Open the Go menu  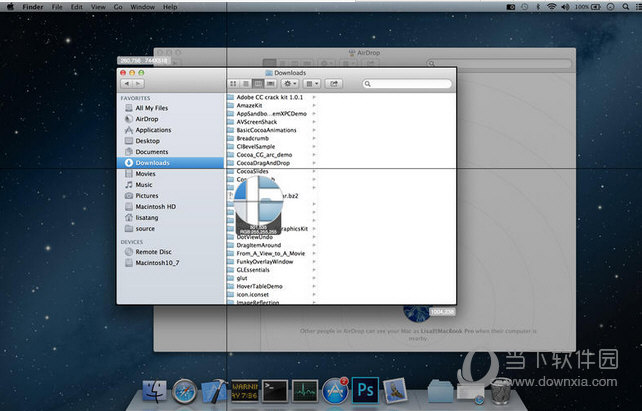coord(118,7)
